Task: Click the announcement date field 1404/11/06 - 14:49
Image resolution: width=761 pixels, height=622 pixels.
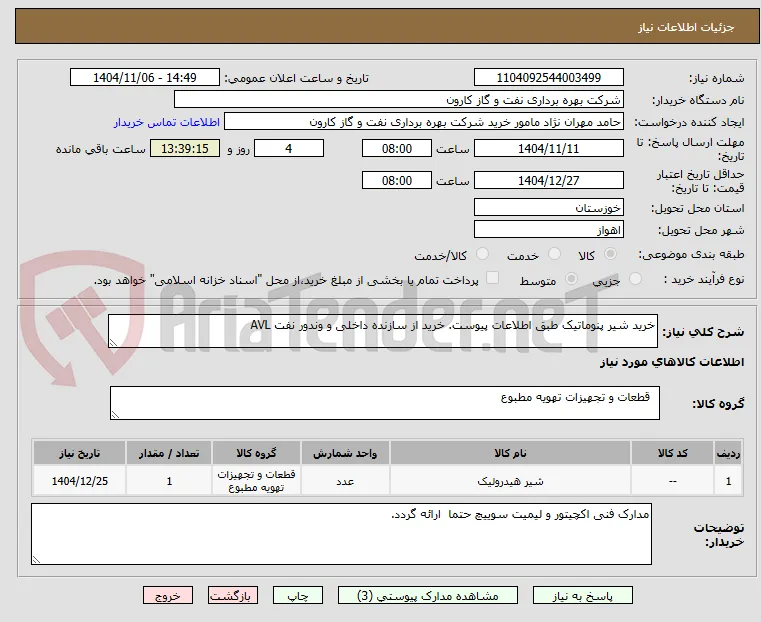Action: (x=145, y=78)
